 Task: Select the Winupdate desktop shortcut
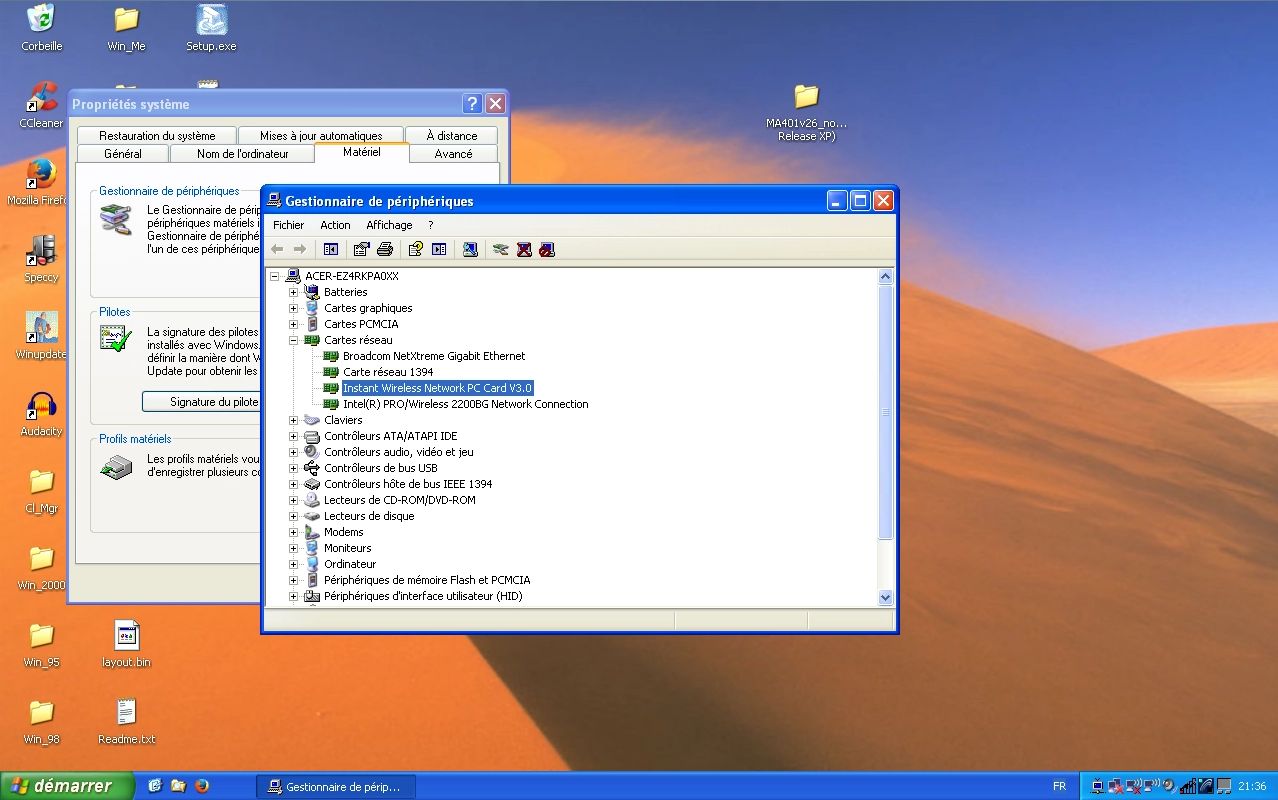(x=41, y=336)
